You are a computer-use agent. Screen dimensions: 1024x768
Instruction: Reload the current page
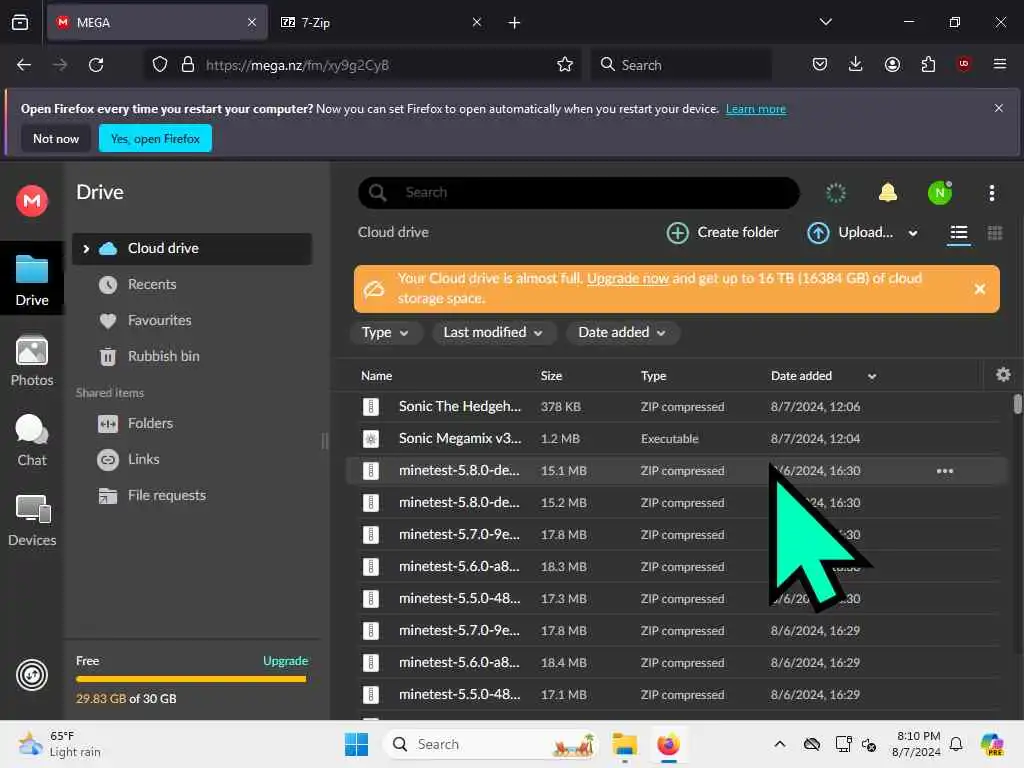coord(96,65)
